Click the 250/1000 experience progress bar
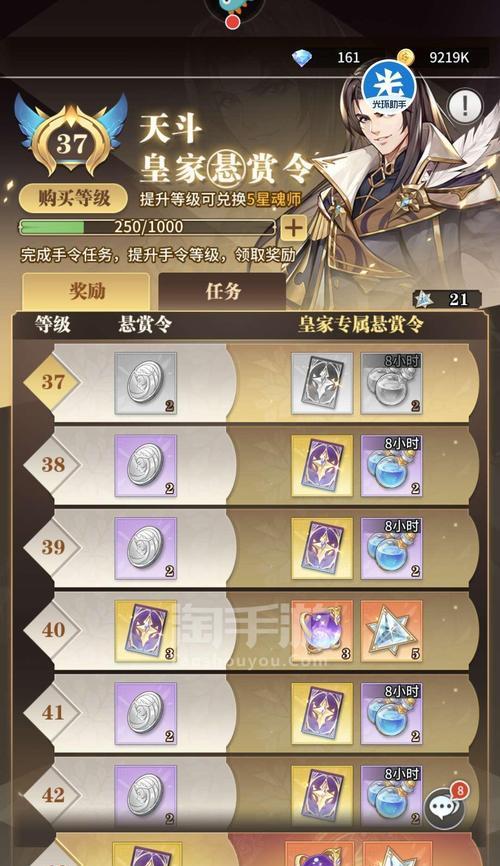 click(x=147, y=227)
